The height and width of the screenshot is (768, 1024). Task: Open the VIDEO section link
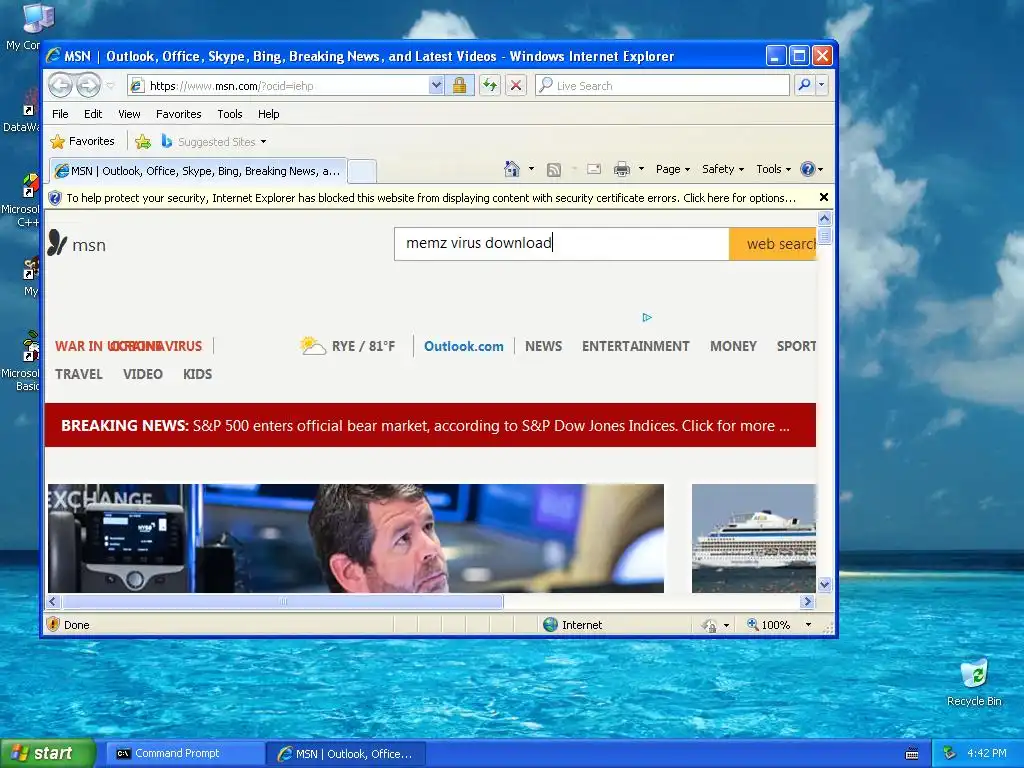pyautogui.click(x=142, y=374)
